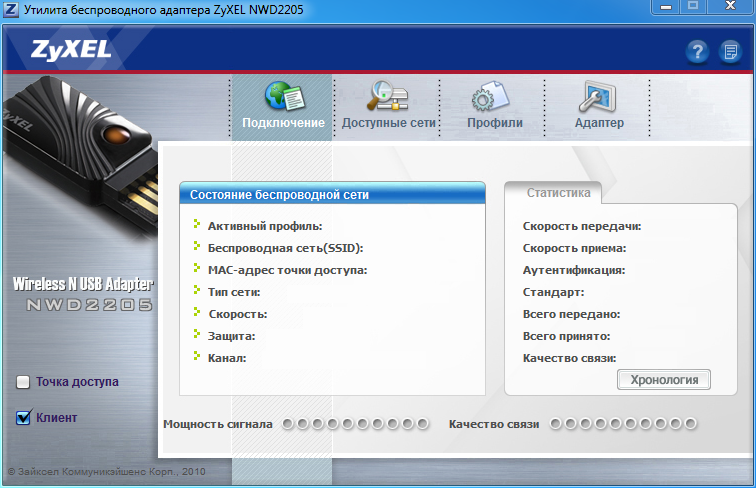Click the Wireless N USB Adapter text
The width and height of the screenshot is (756, 488).
pyautogui.click(x=83, y=284)
